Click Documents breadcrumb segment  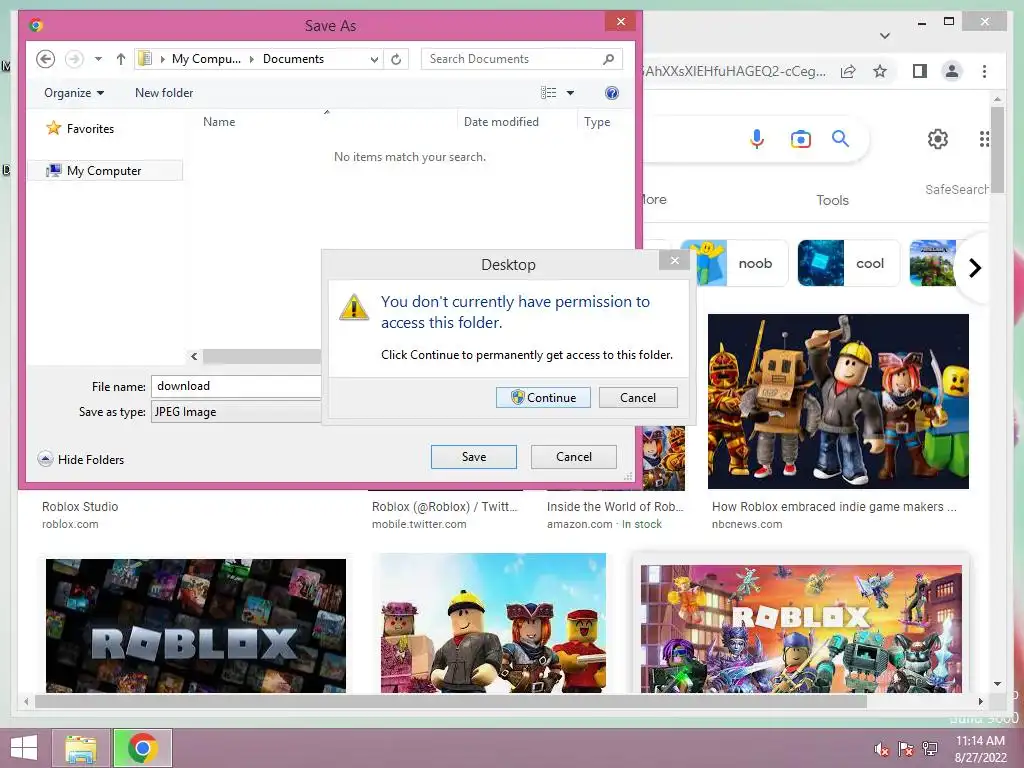point(293,59)
